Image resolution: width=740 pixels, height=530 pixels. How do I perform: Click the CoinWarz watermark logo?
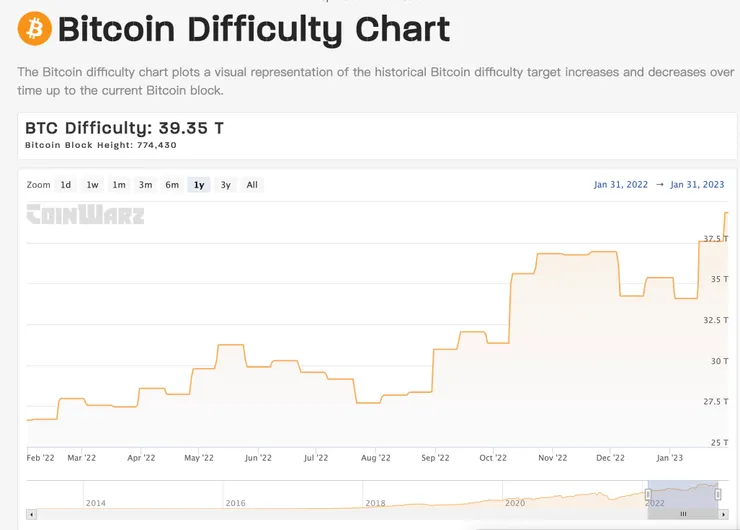(85, 214)
